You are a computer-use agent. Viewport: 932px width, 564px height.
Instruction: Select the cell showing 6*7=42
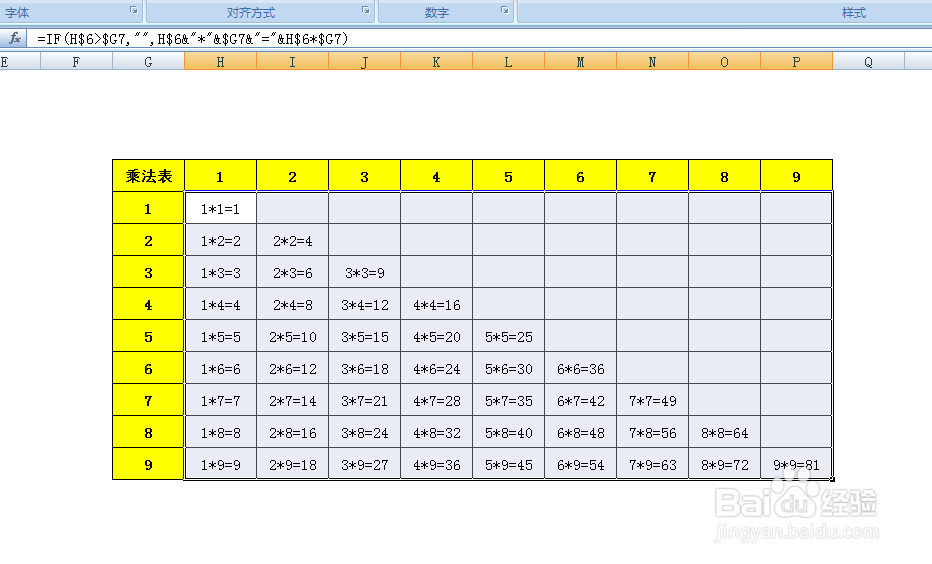point(580,401)
